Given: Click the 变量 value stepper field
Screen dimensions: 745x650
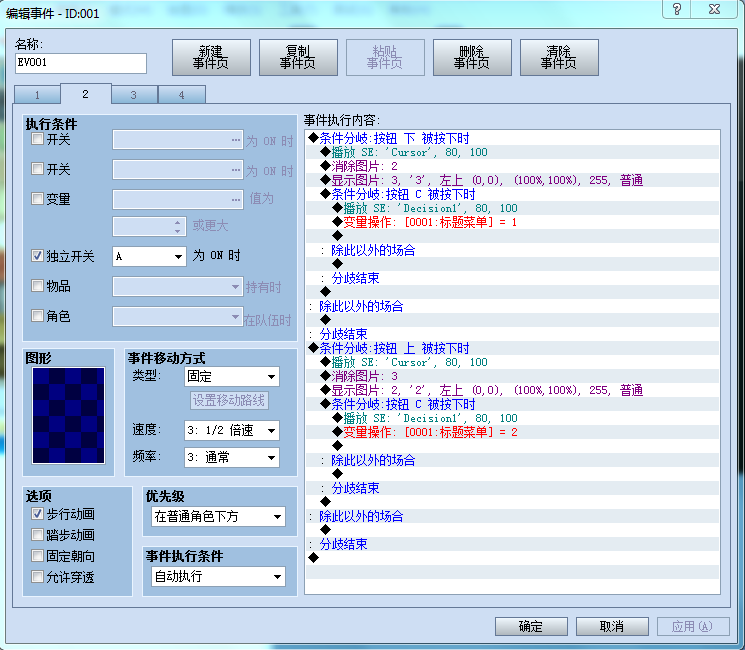Looking at the screenshot, I should pos(149,226).
